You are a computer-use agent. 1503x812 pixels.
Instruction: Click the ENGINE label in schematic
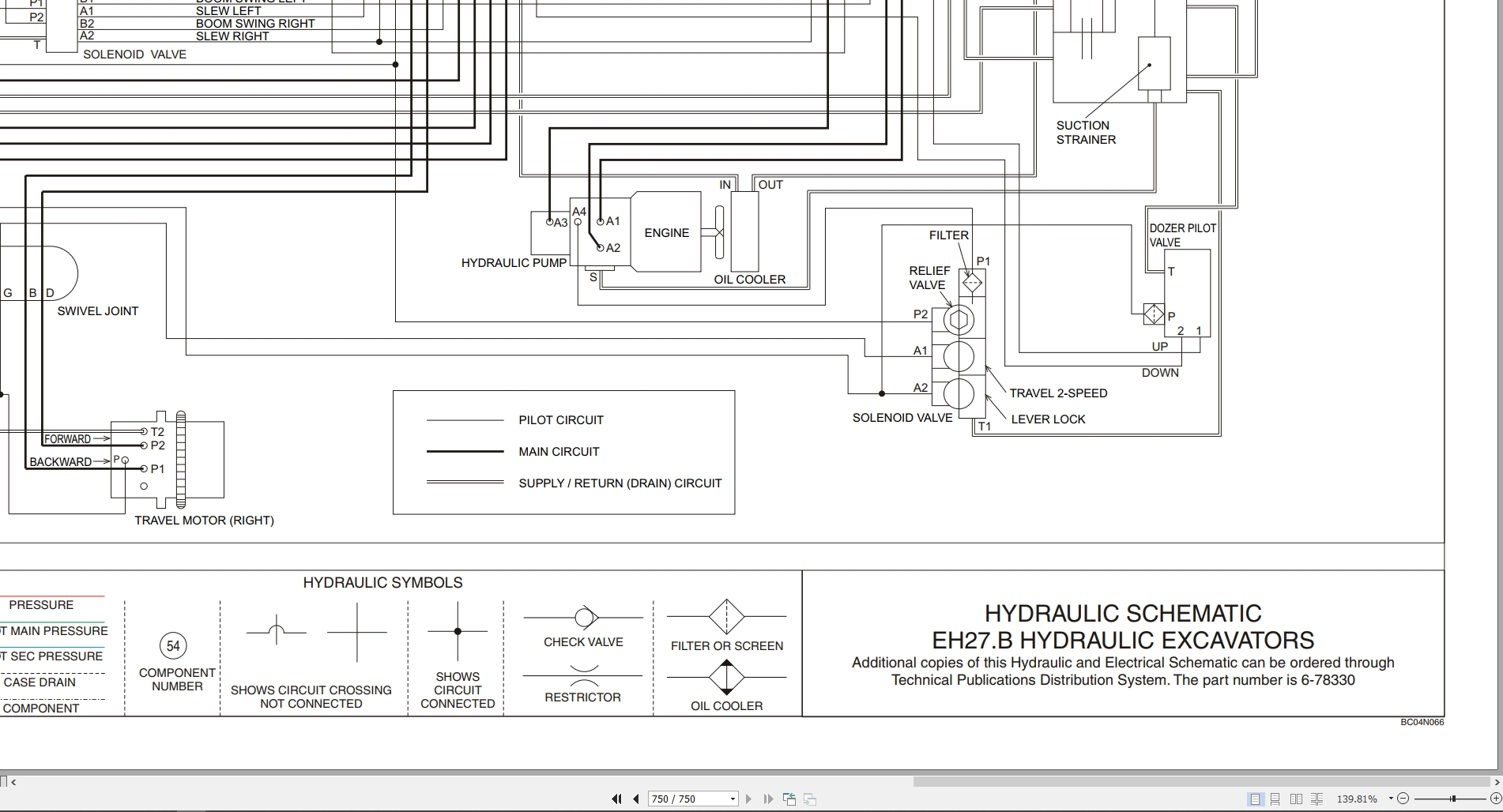coord(667,233)
